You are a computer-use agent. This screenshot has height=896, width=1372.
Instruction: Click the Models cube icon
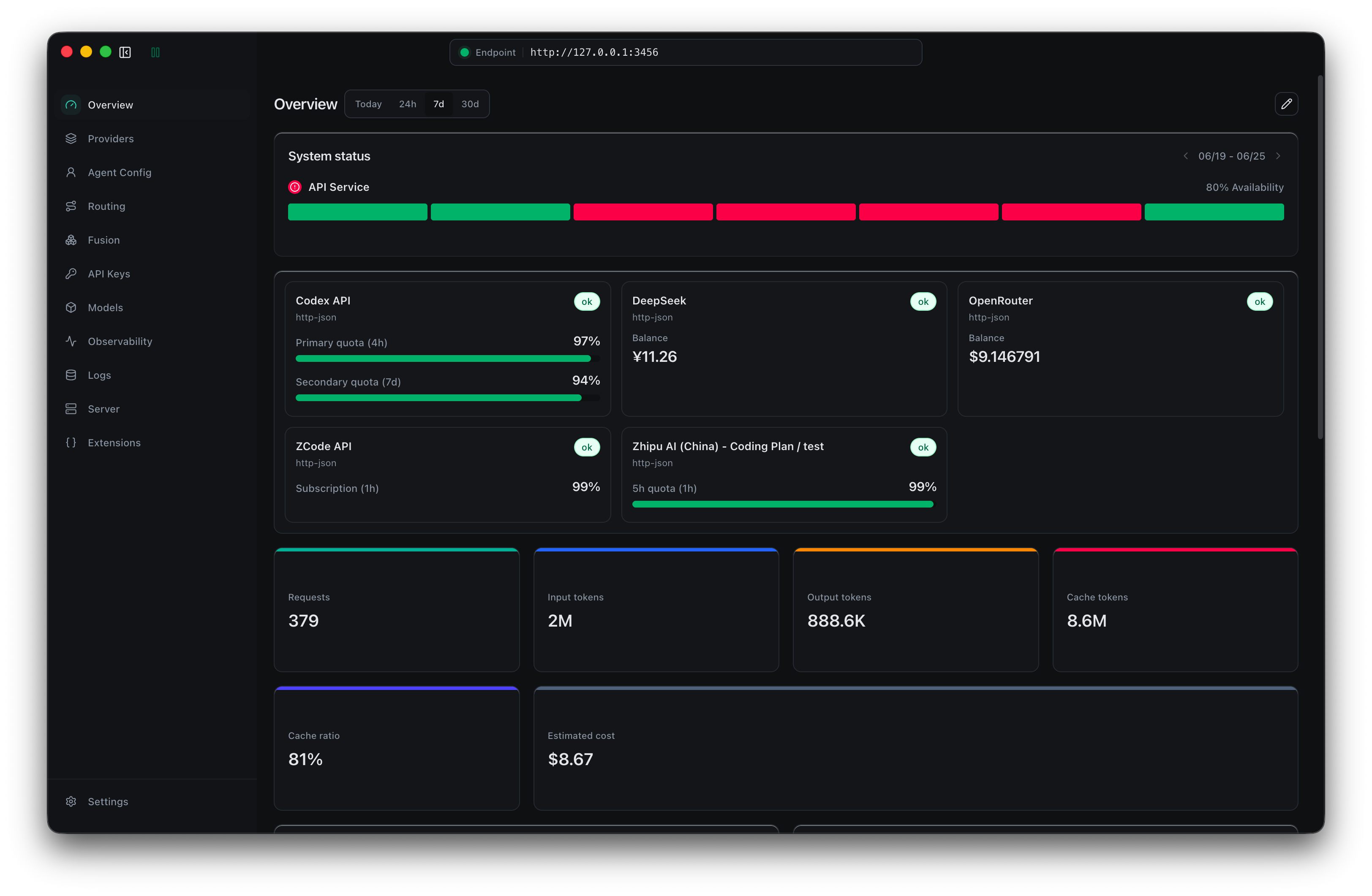(71, 307)
